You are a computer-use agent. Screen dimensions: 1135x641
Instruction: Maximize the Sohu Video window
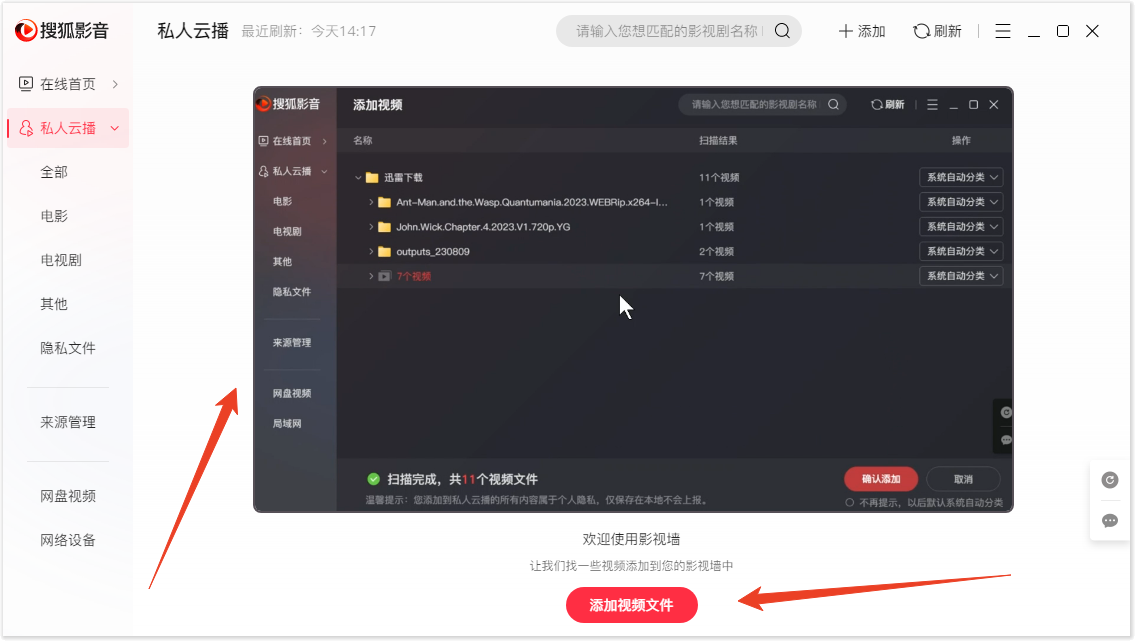click(x=1063, y=31)
